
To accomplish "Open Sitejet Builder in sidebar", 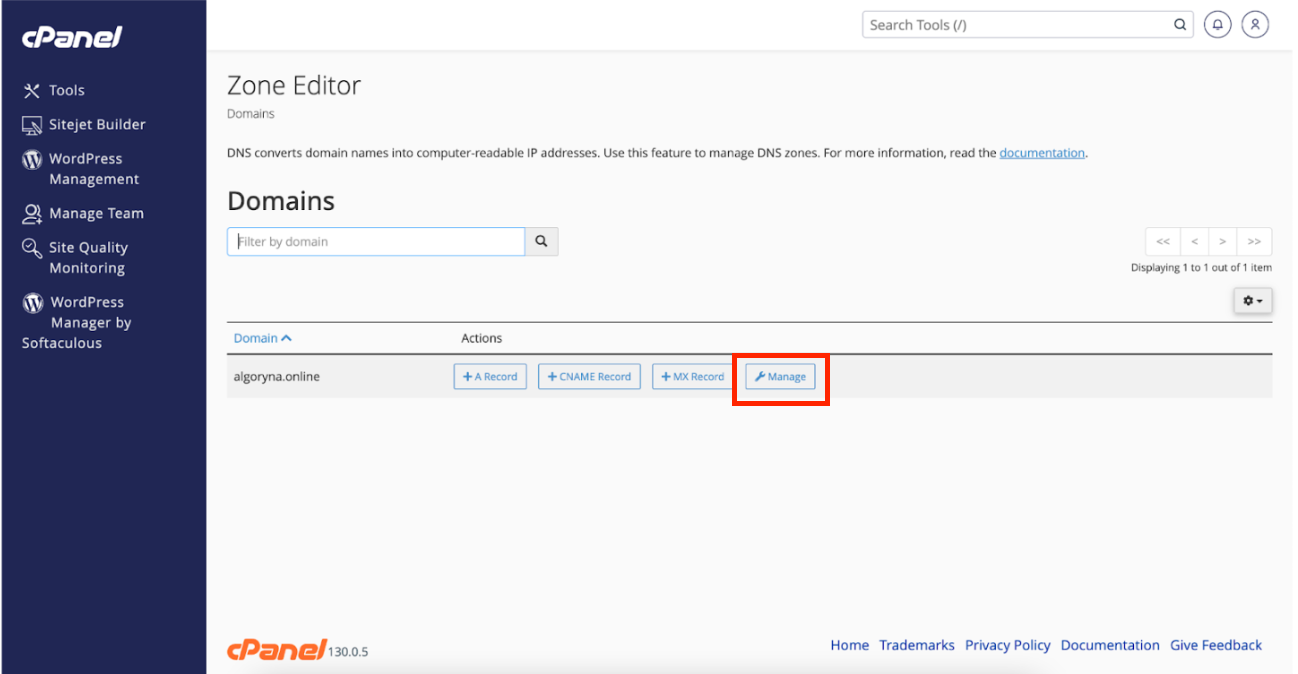I will tap(96, 125).
